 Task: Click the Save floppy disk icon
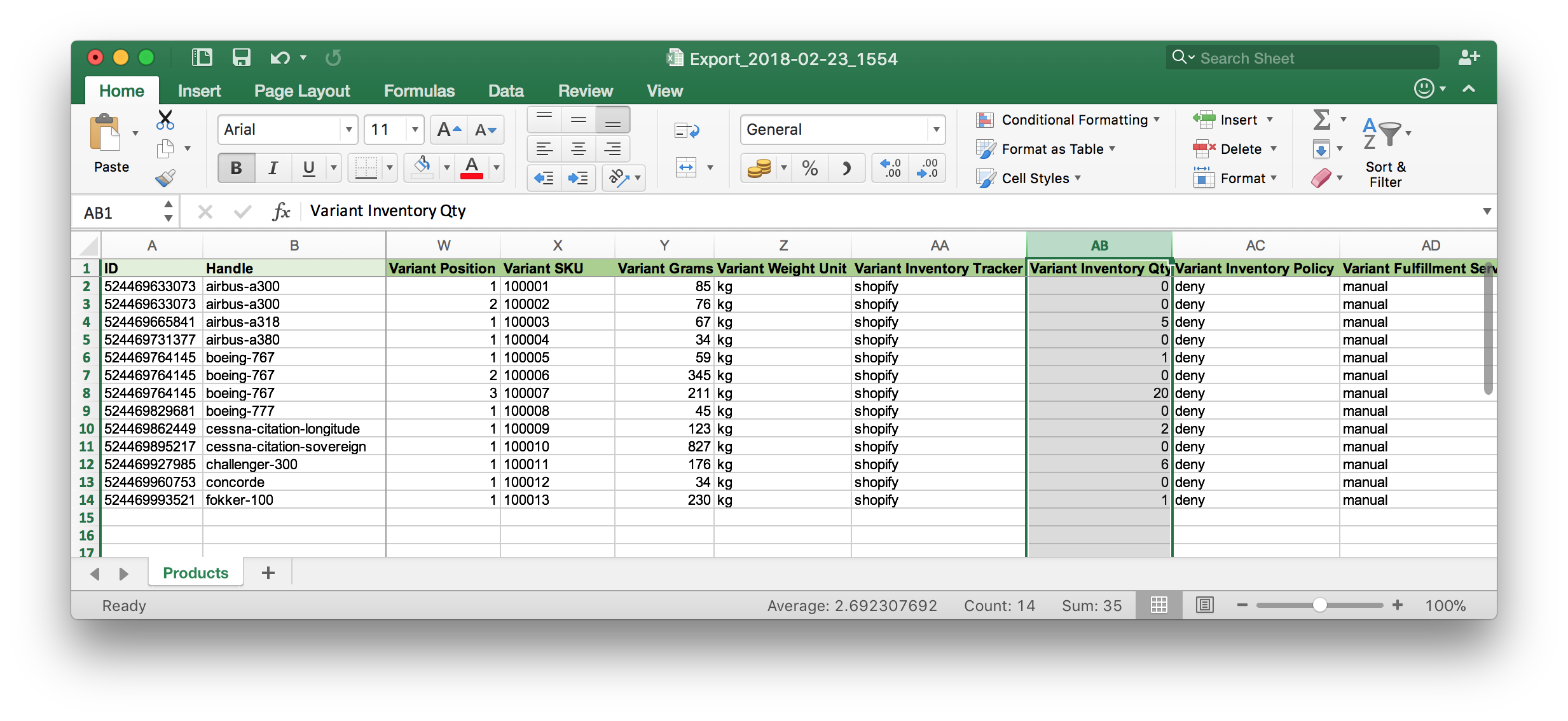pos(241,58)
